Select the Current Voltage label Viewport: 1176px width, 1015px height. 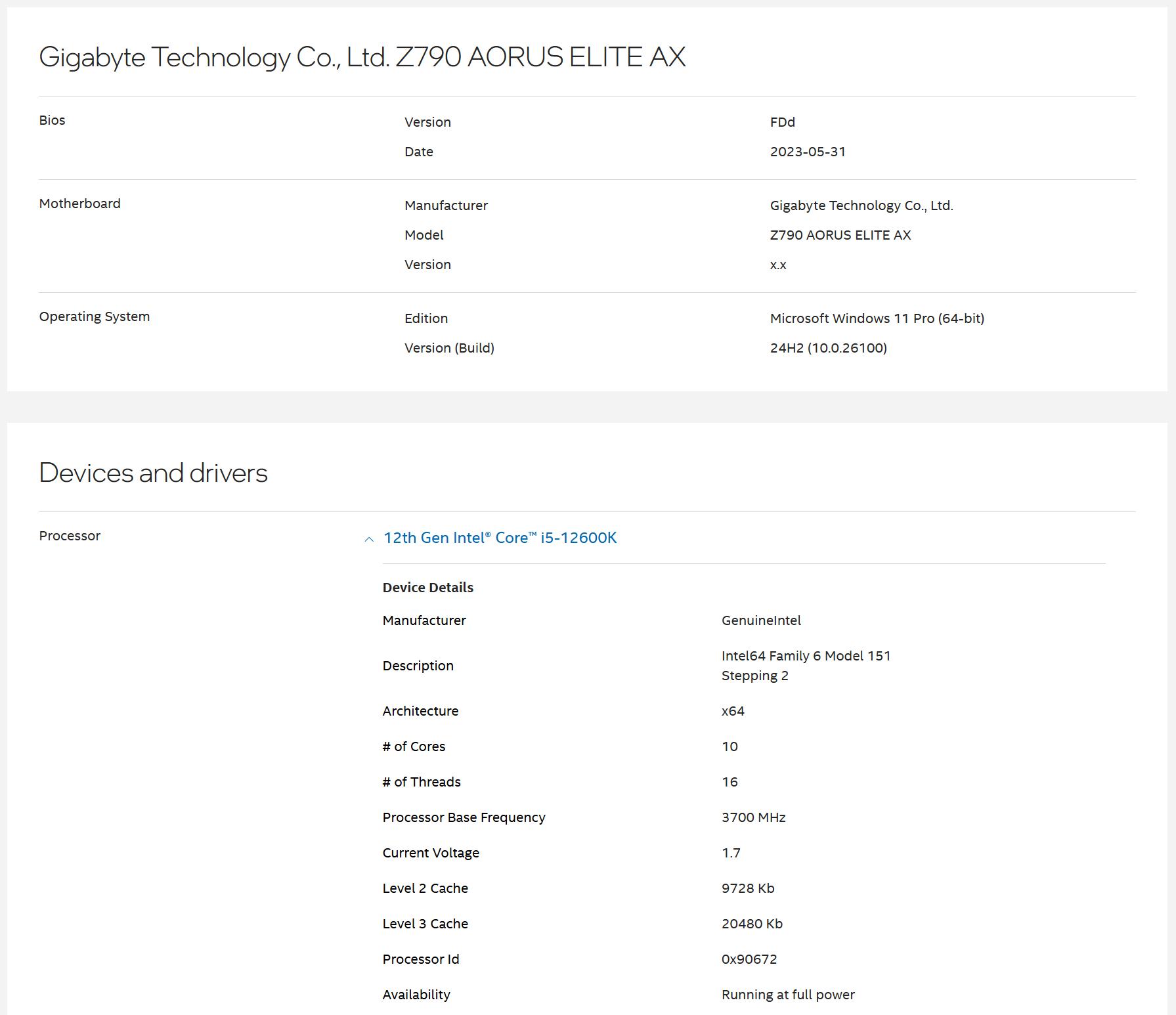point(431,853)
